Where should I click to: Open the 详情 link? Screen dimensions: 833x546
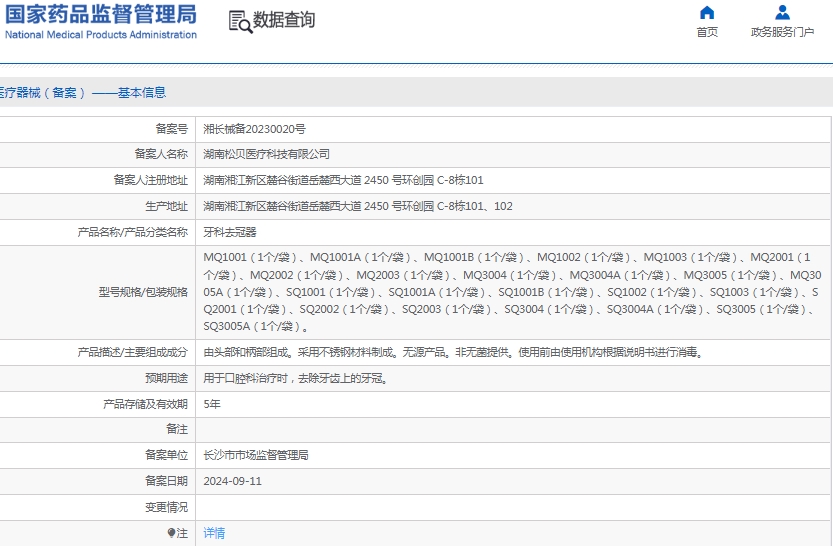tap(214, 533)
